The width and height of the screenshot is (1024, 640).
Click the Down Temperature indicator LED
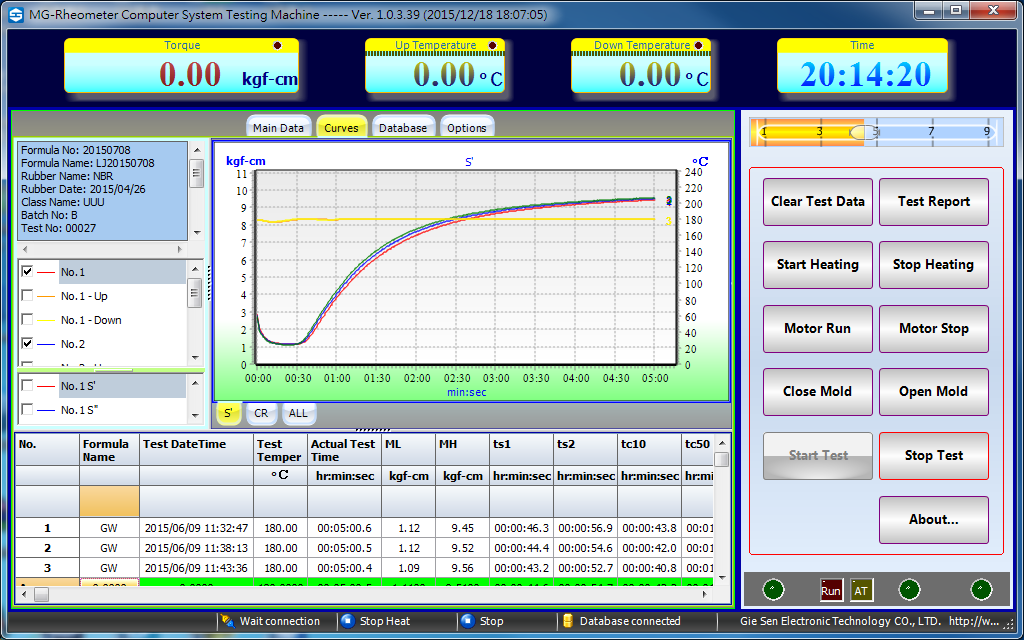point(698,46)
